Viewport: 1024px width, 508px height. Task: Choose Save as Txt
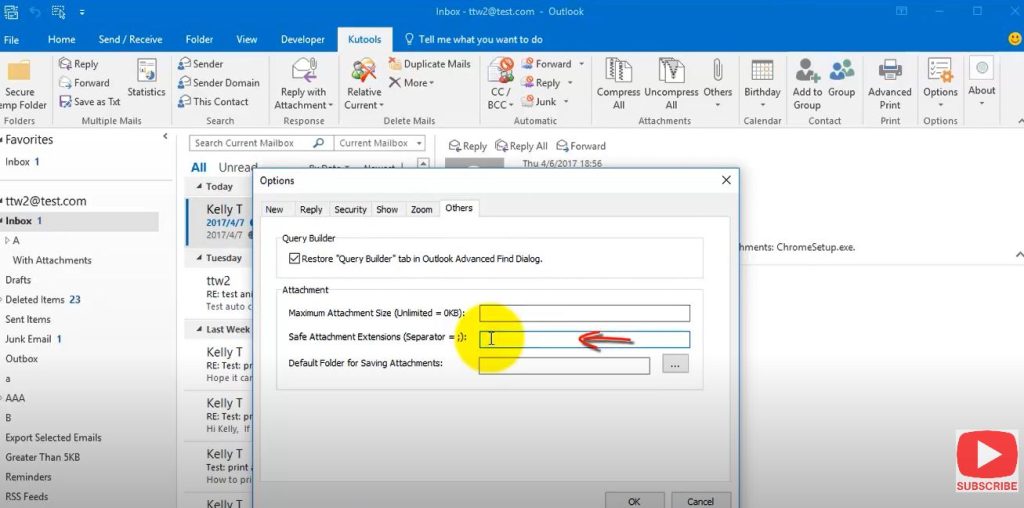point(89,102)
